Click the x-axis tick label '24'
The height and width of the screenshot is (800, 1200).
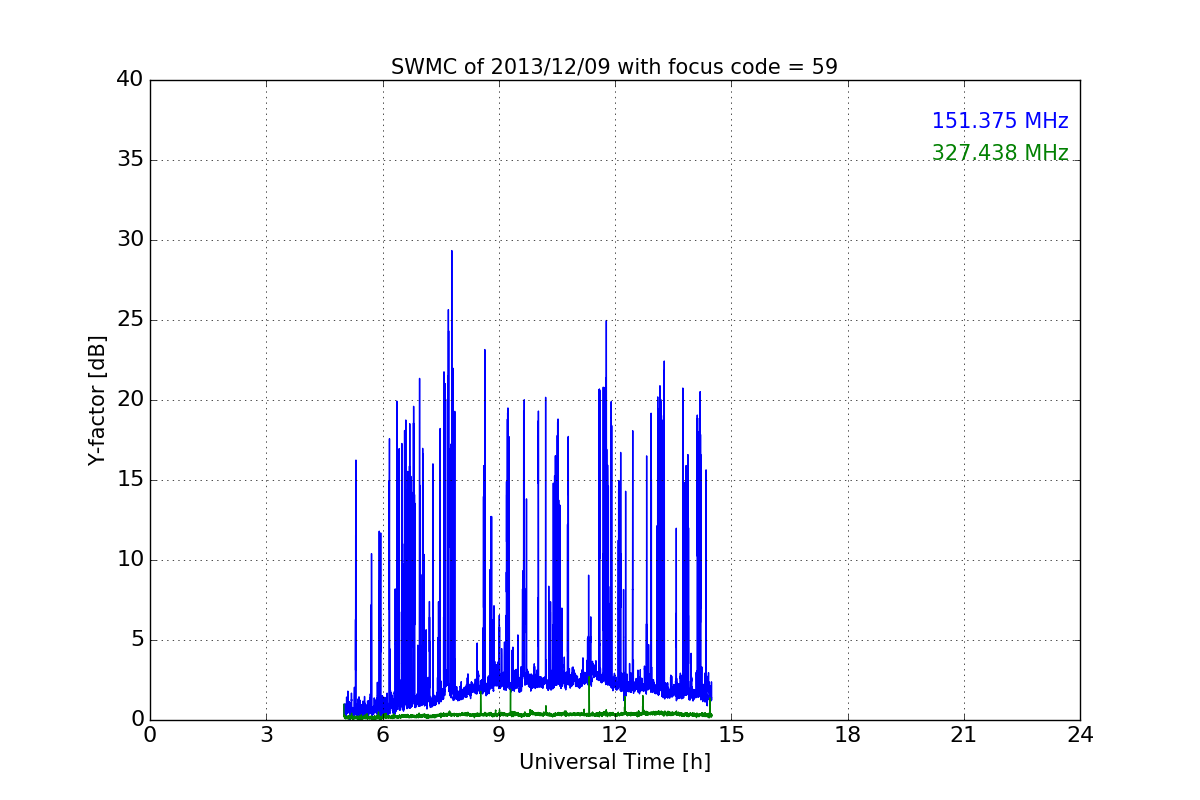pyautogui.click(x=1080, y=735)
